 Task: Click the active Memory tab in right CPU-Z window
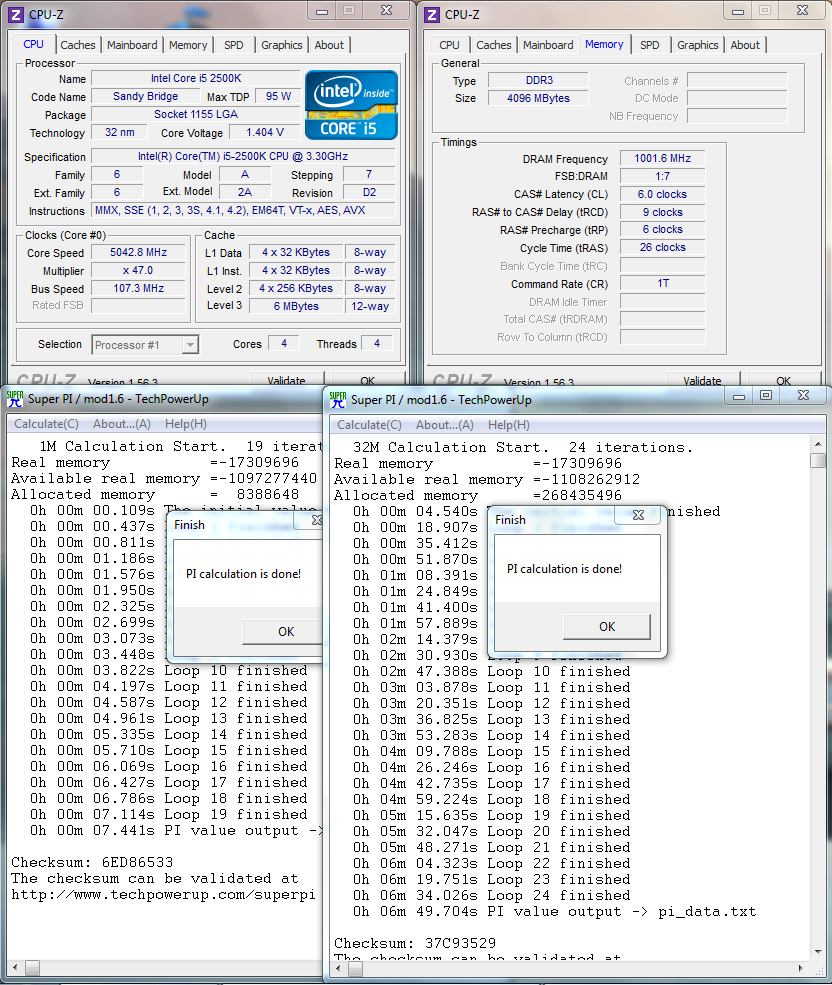604,45
